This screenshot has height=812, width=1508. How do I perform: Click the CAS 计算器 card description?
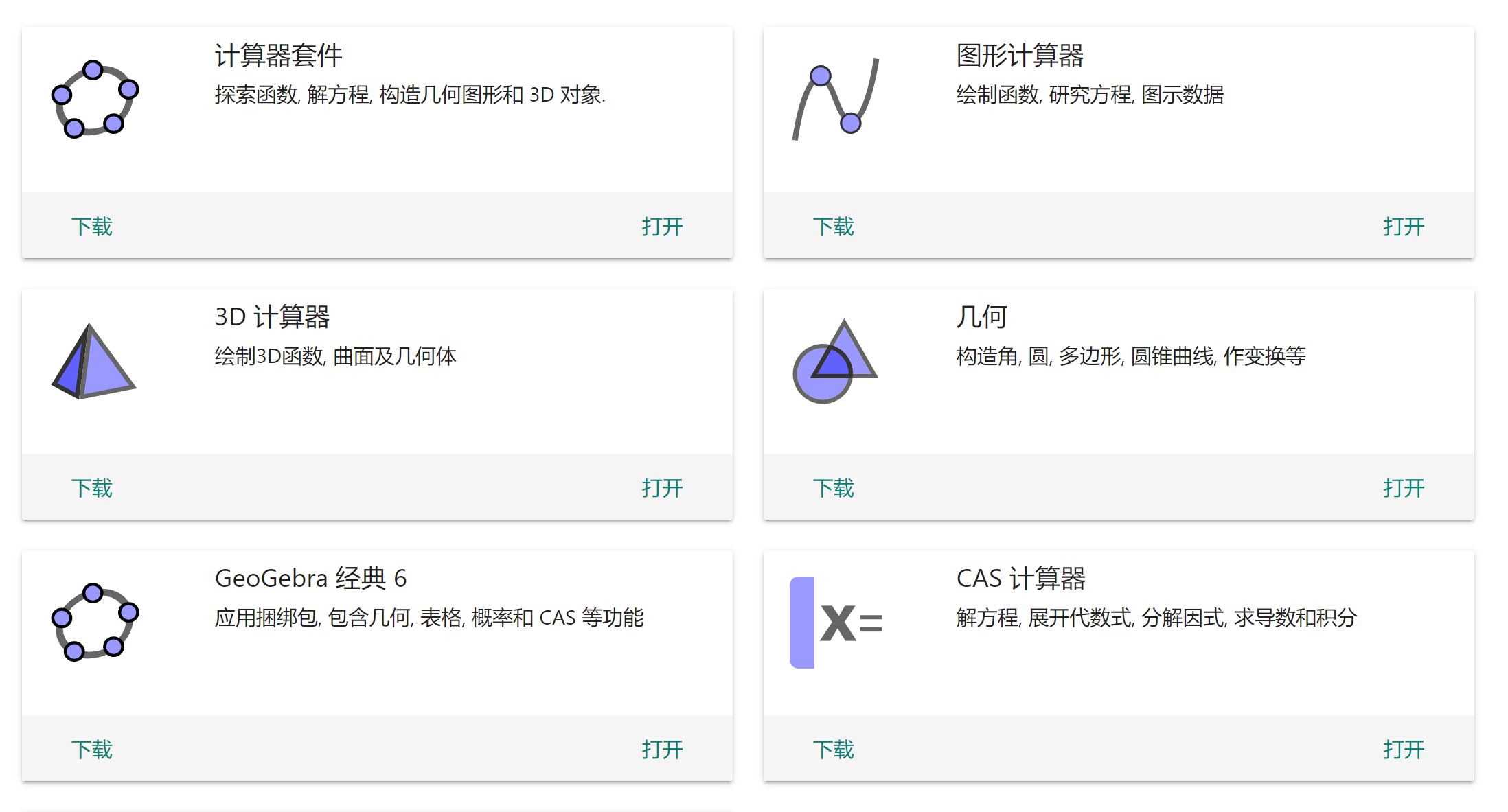coord(1157,618)
